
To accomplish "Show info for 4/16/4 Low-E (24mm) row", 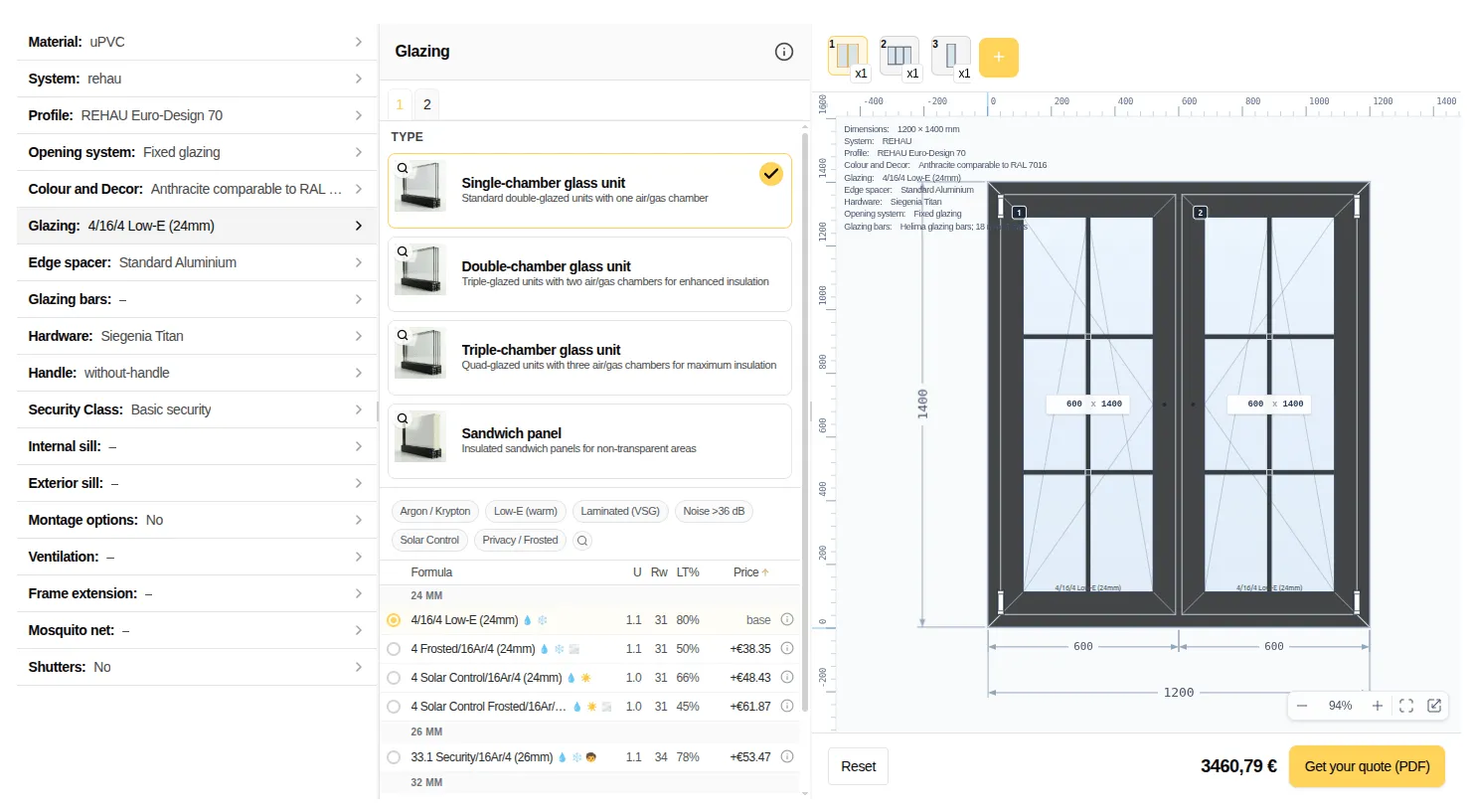I will [787, 619].
